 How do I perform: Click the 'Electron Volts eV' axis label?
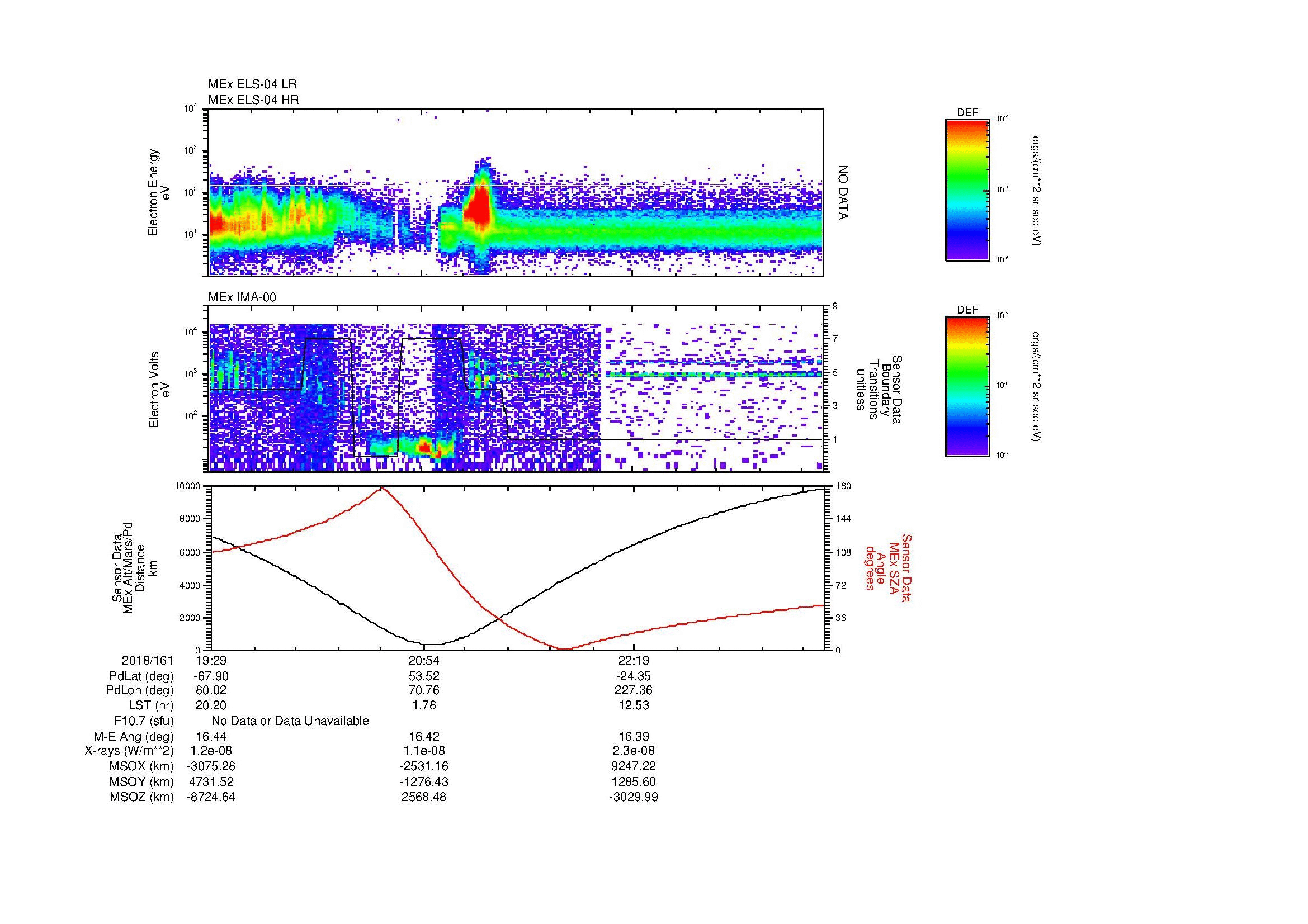159,390
